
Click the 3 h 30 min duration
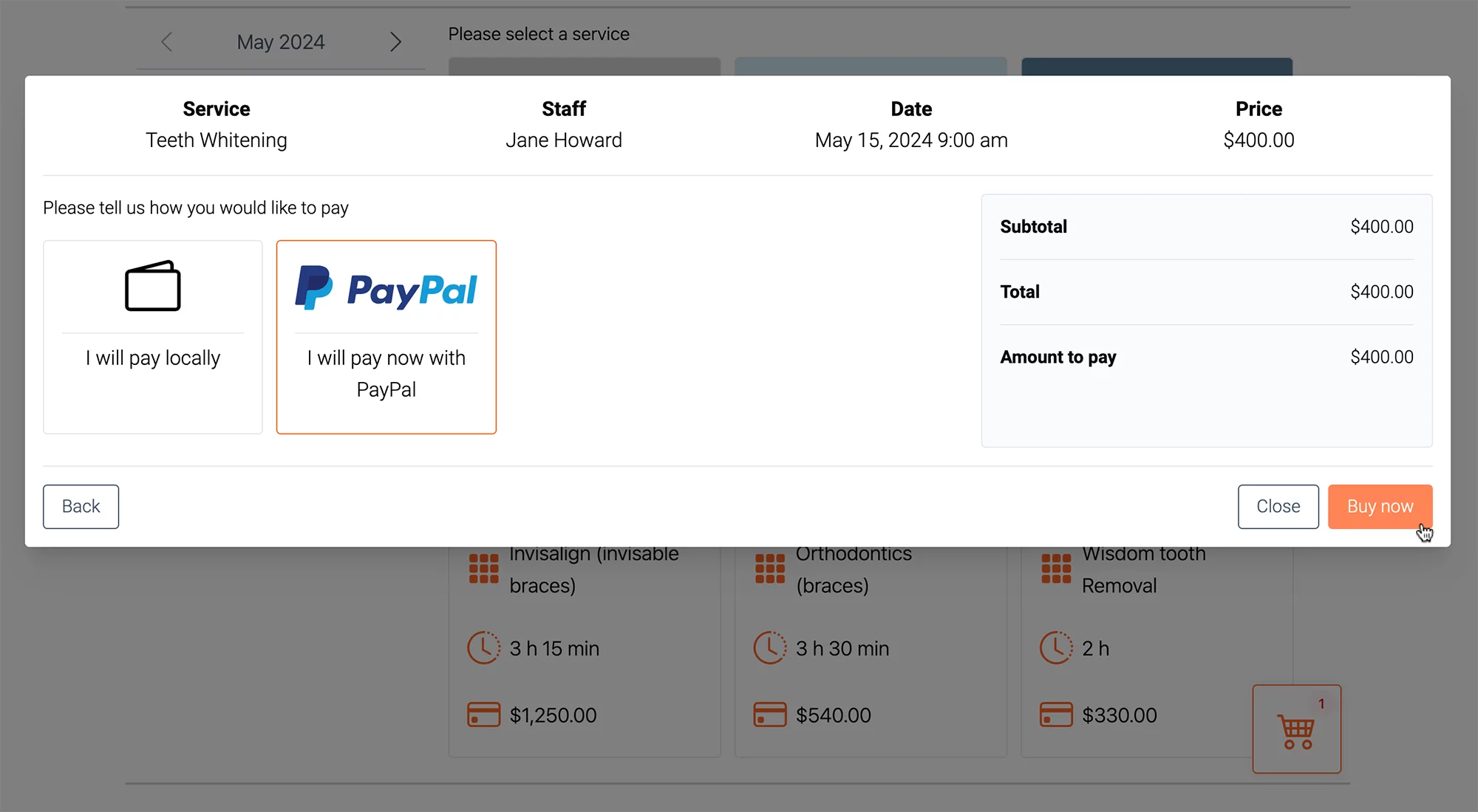[x=842, y=649]
